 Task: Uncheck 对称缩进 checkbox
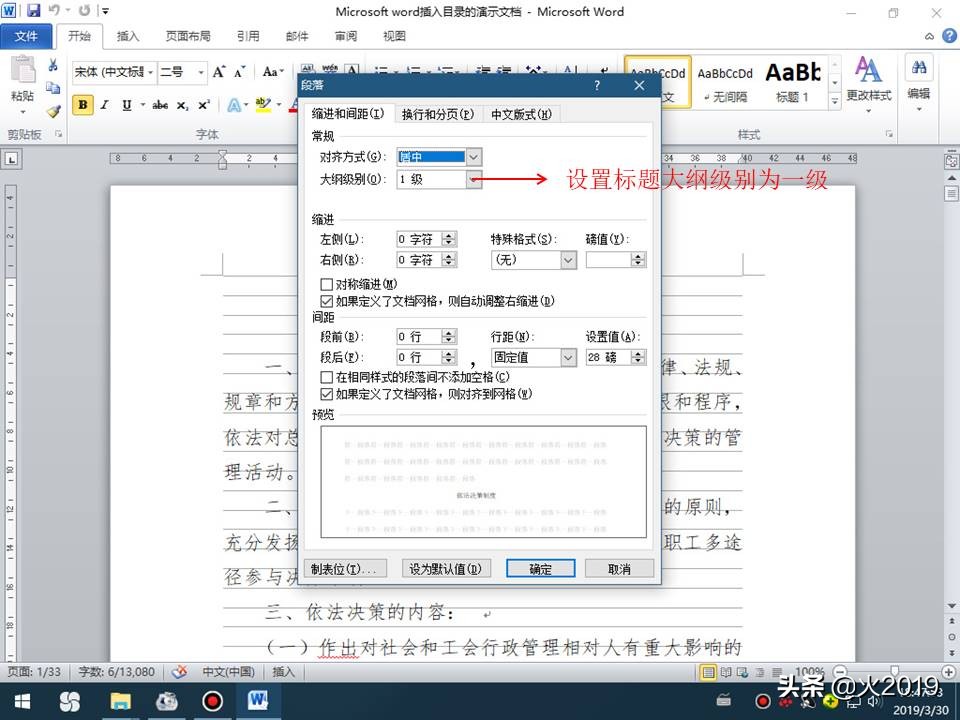(x=328, y=284)
